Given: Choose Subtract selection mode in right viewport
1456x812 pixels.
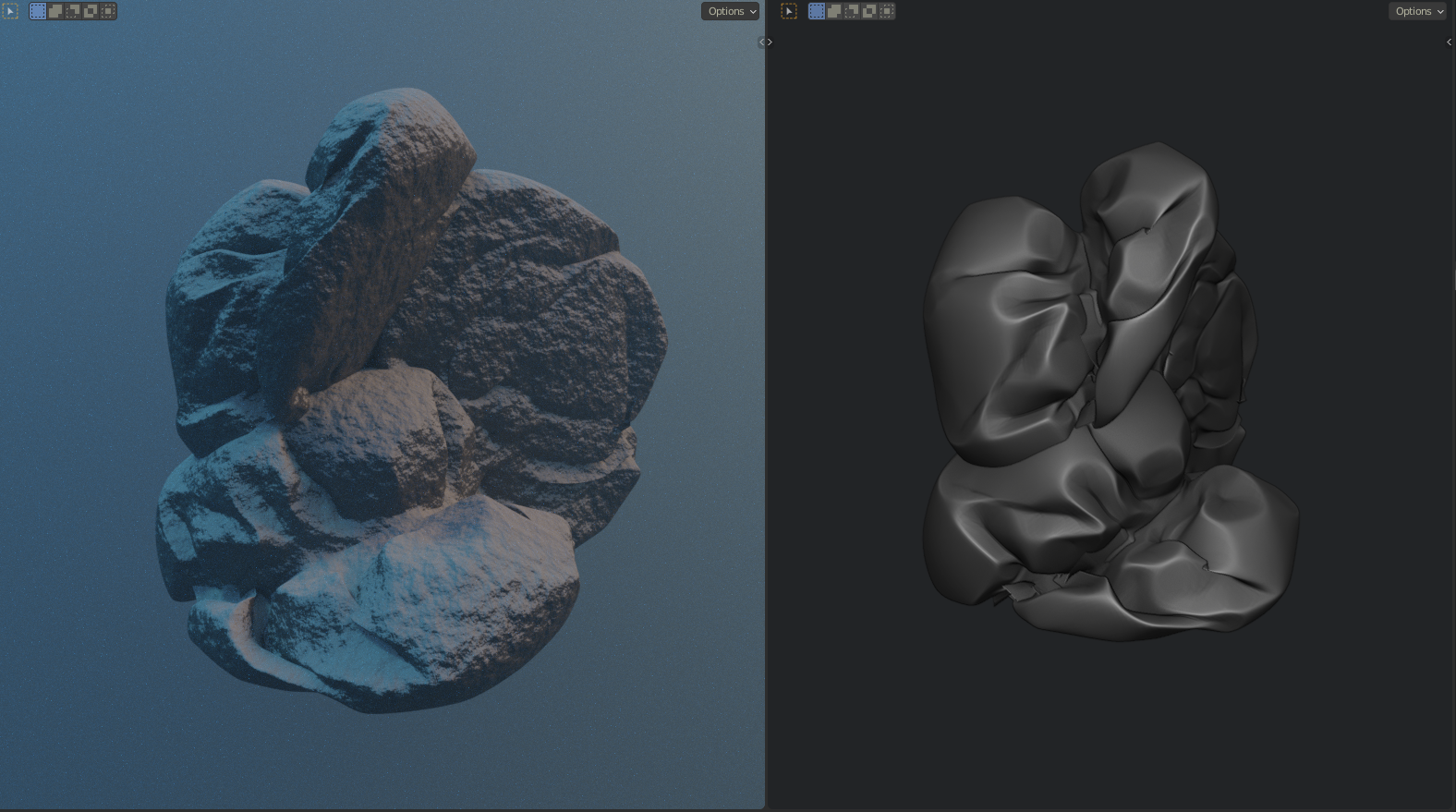Looking at the screenshot, I should point(852,11).
